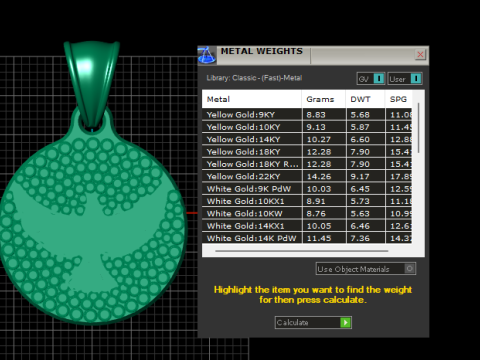Click the DWT column header
This screenshot has width=480, height=360.
point(365,99)
